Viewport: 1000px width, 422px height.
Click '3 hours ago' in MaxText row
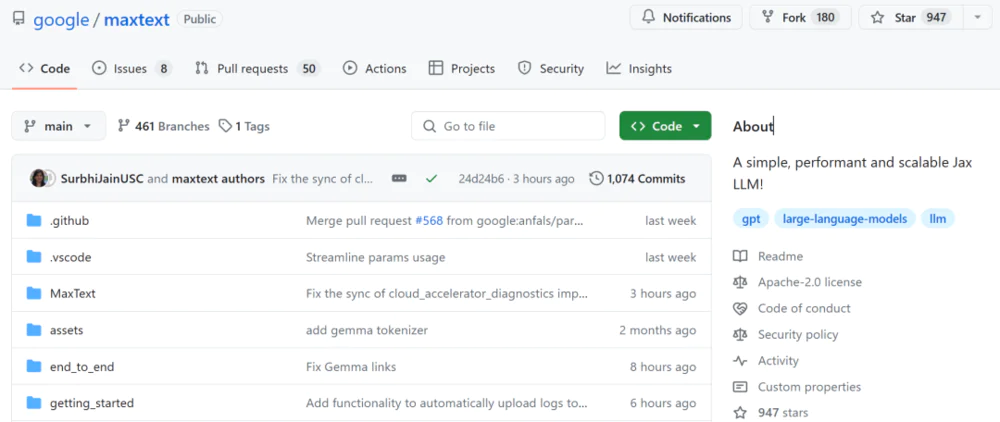[663, 294]
